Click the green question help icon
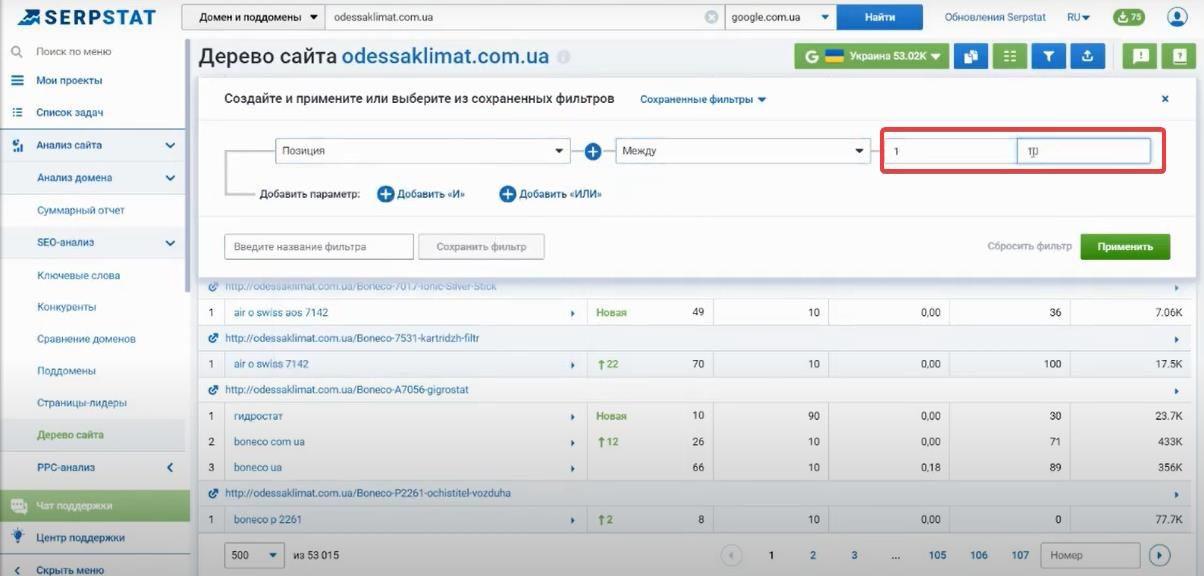Screen dimensions: 1204x576 click(x=1178, y=57)
